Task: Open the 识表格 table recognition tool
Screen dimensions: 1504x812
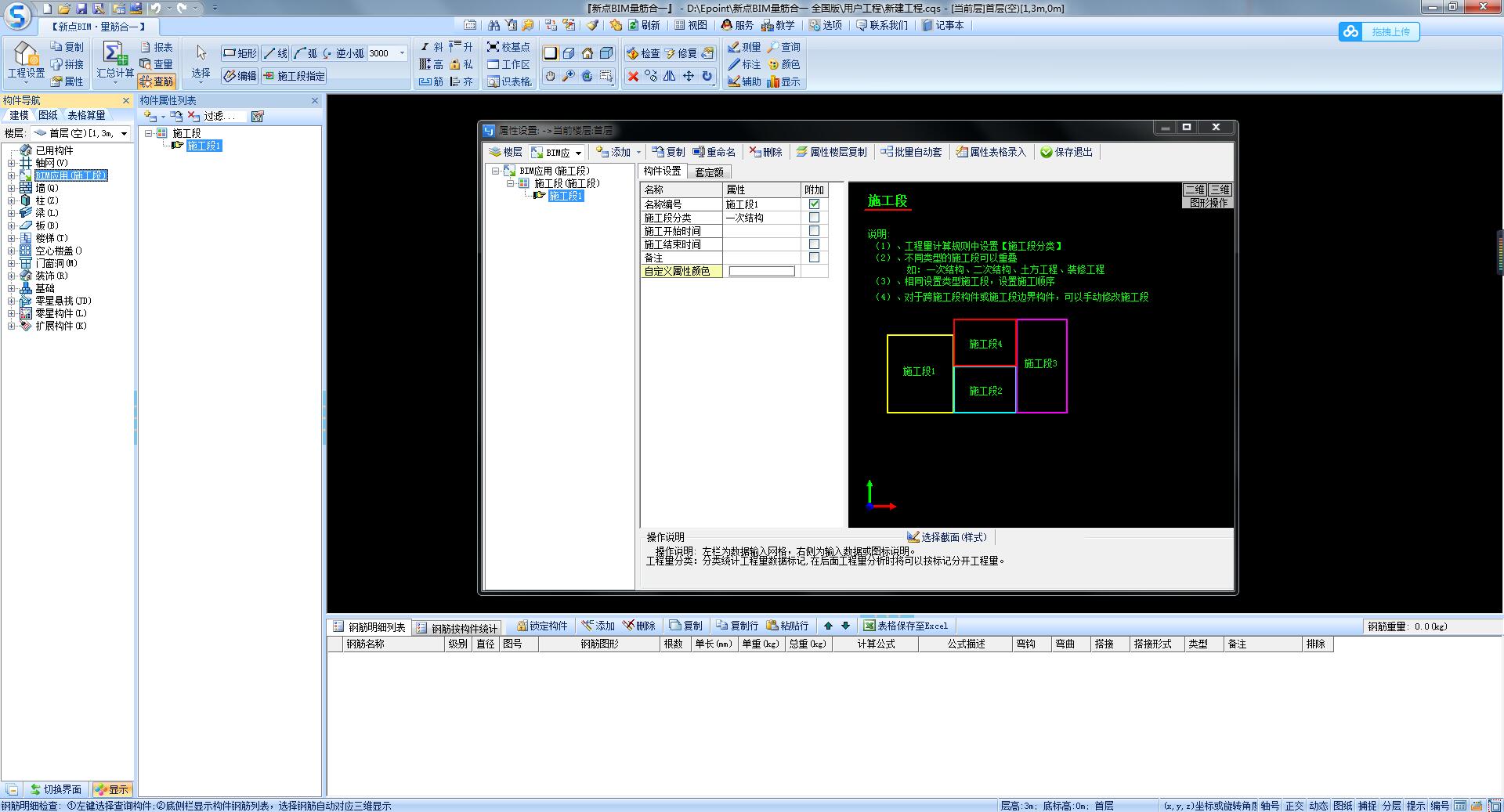Action: pos(508,81)
